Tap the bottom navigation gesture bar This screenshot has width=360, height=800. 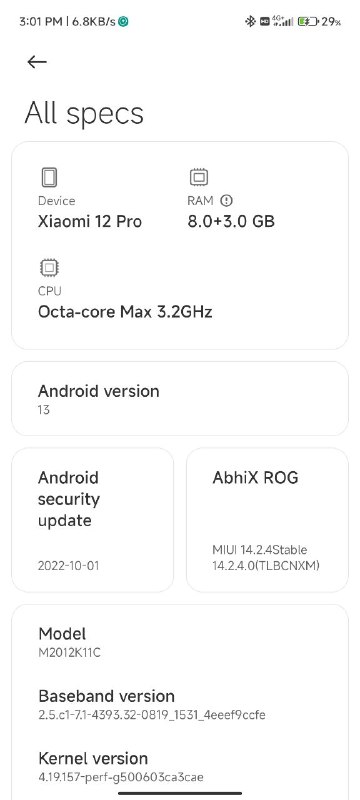click(180, 793)
